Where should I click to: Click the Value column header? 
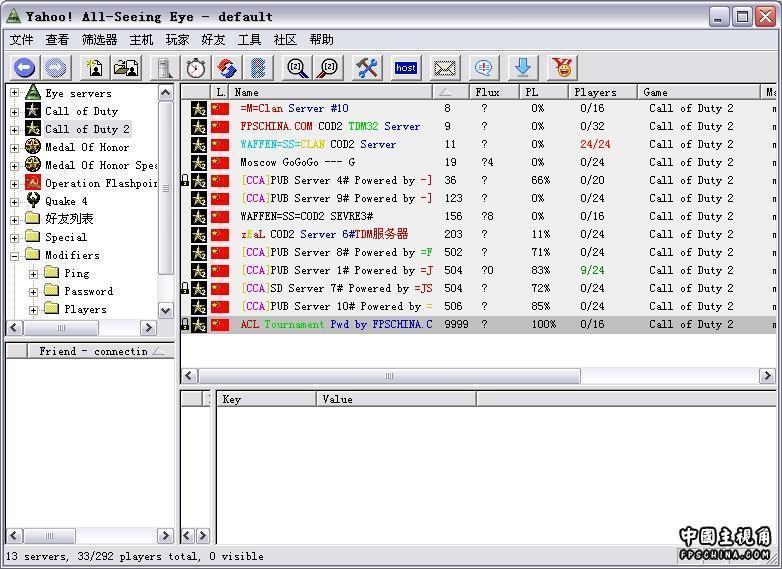pyautogui.click(x=396, y=399)
